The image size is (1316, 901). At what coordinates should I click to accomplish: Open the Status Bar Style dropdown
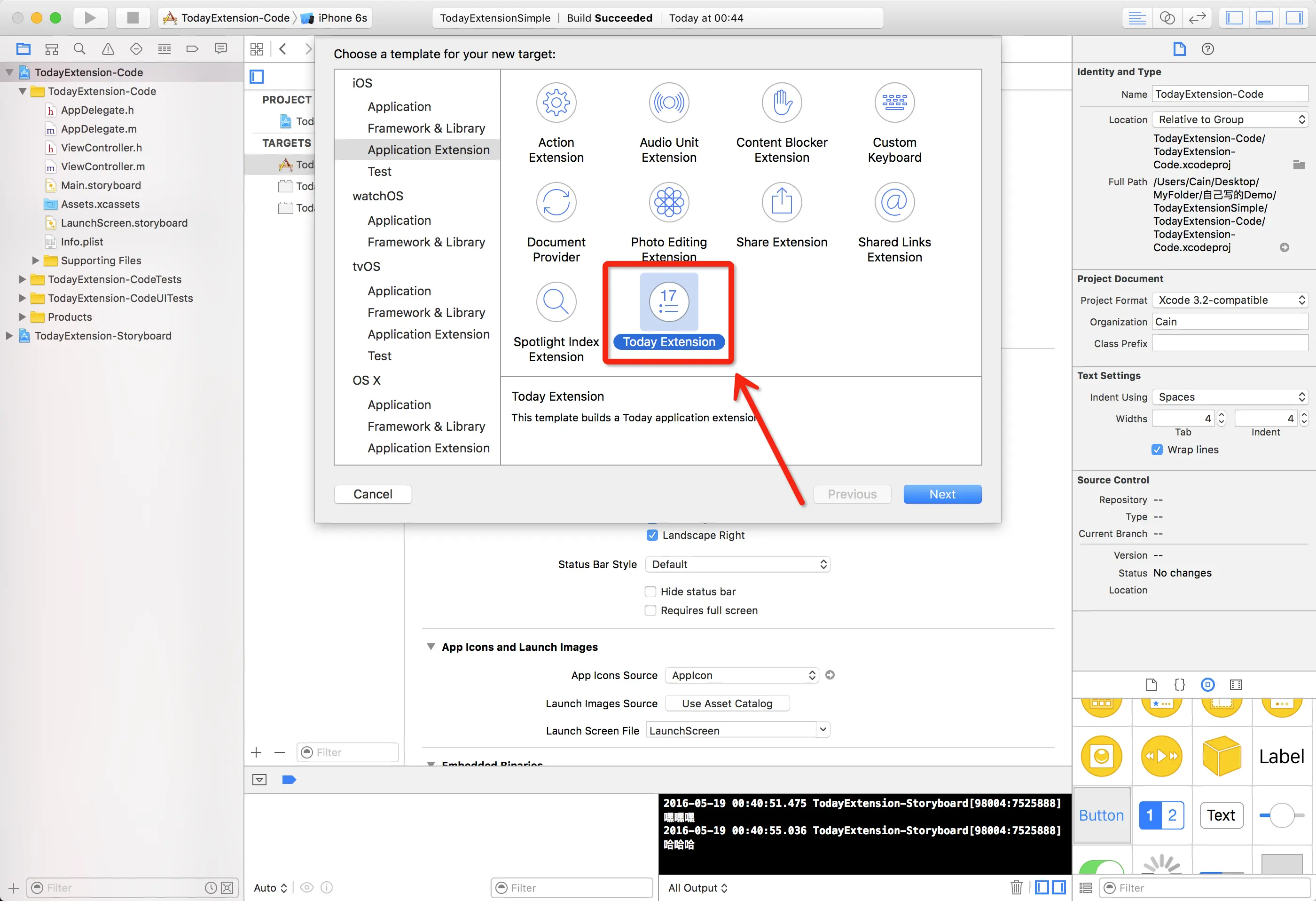point(737,564)
